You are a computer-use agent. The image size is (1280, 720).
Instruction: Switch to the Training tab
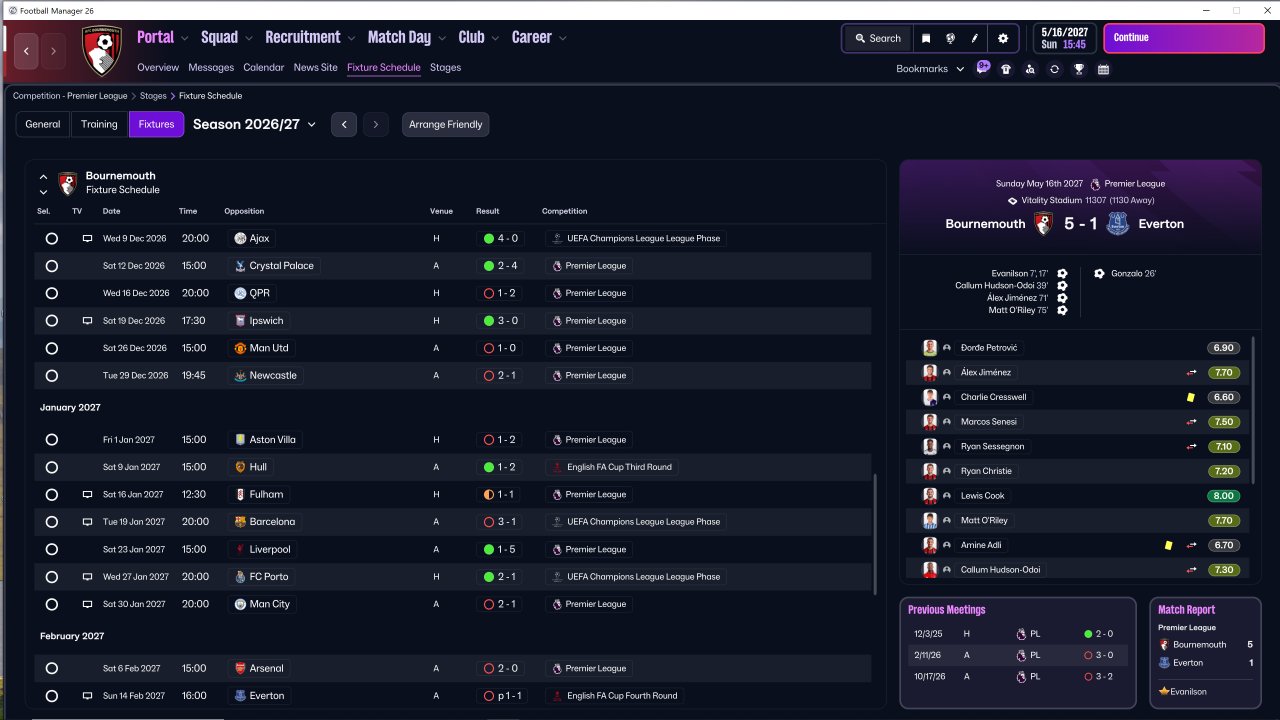coord(99,125)
